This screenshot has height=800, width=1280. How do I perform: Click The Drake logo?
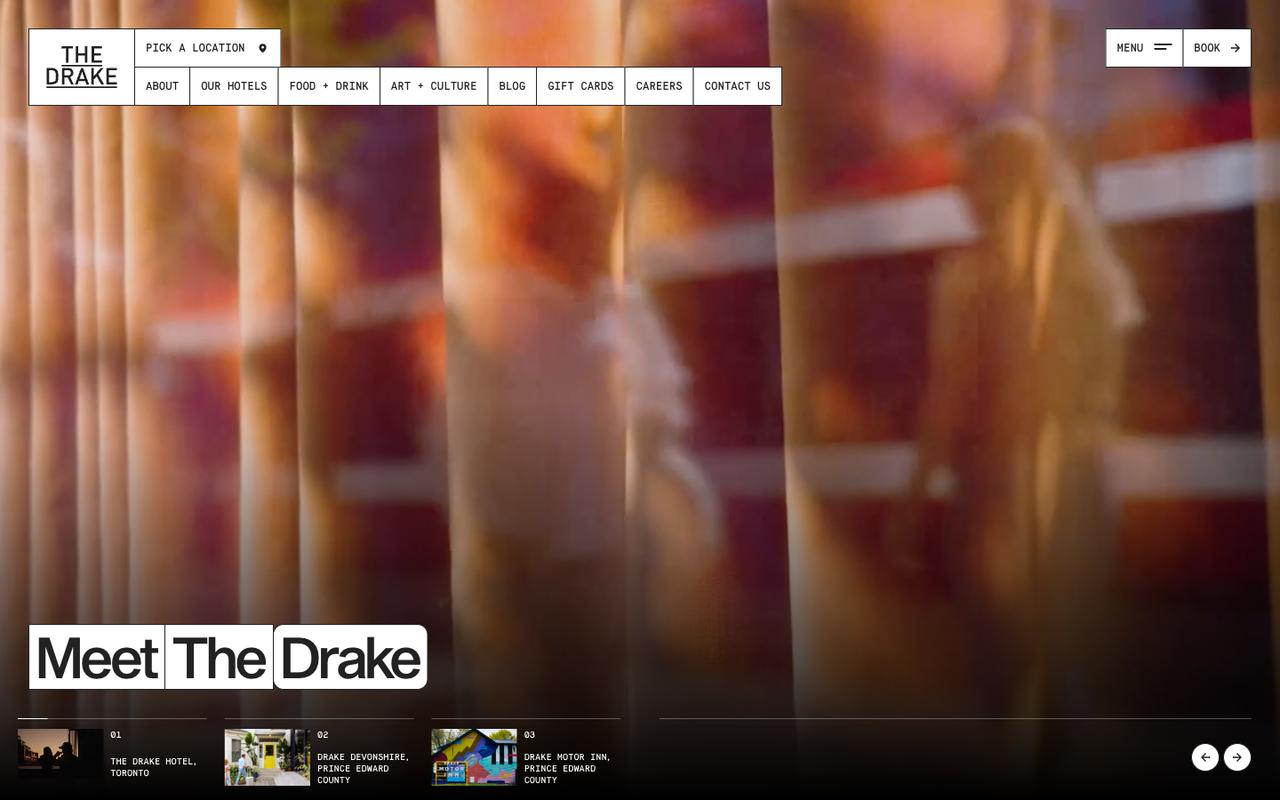[81, 67]
